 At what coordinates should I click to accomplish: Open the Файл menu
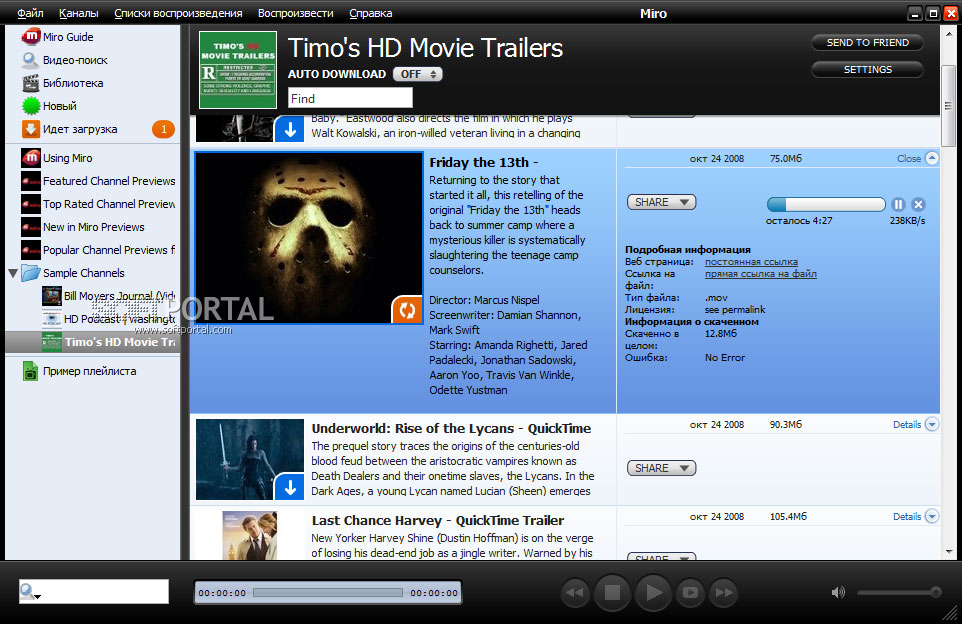pos(30,13)
